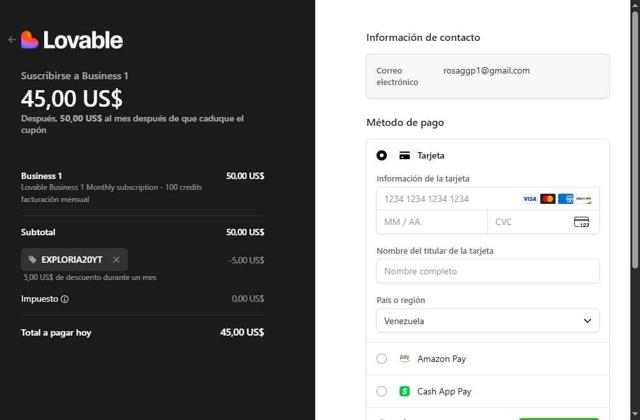The image size is (640, 420).
Task: Click the Visa card logo
Action: point(530,199)
